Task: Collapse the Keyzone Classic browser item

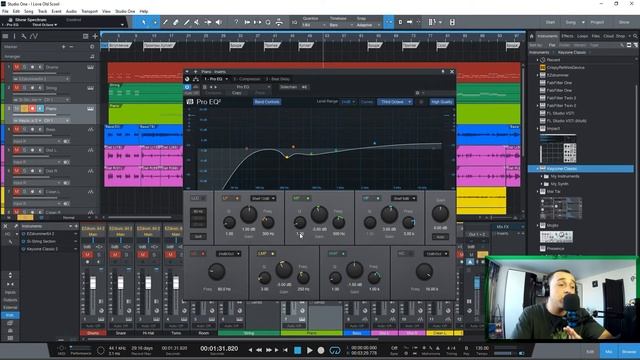Action: [538, 169]
